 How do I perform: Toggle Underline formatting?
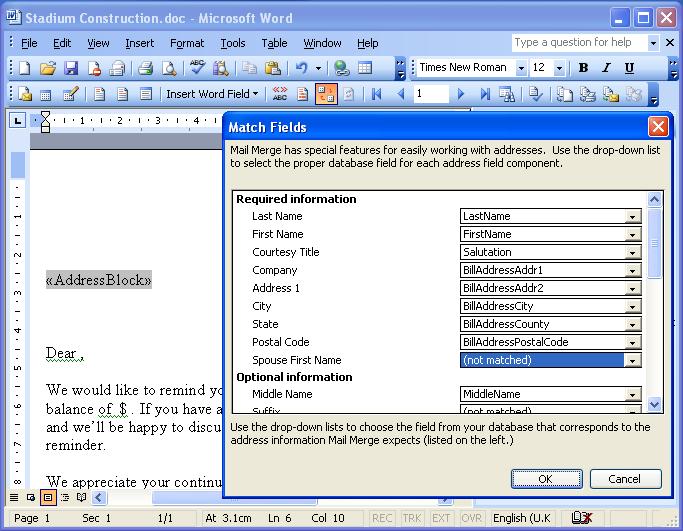pyautogui.click(x=629, y=68)
